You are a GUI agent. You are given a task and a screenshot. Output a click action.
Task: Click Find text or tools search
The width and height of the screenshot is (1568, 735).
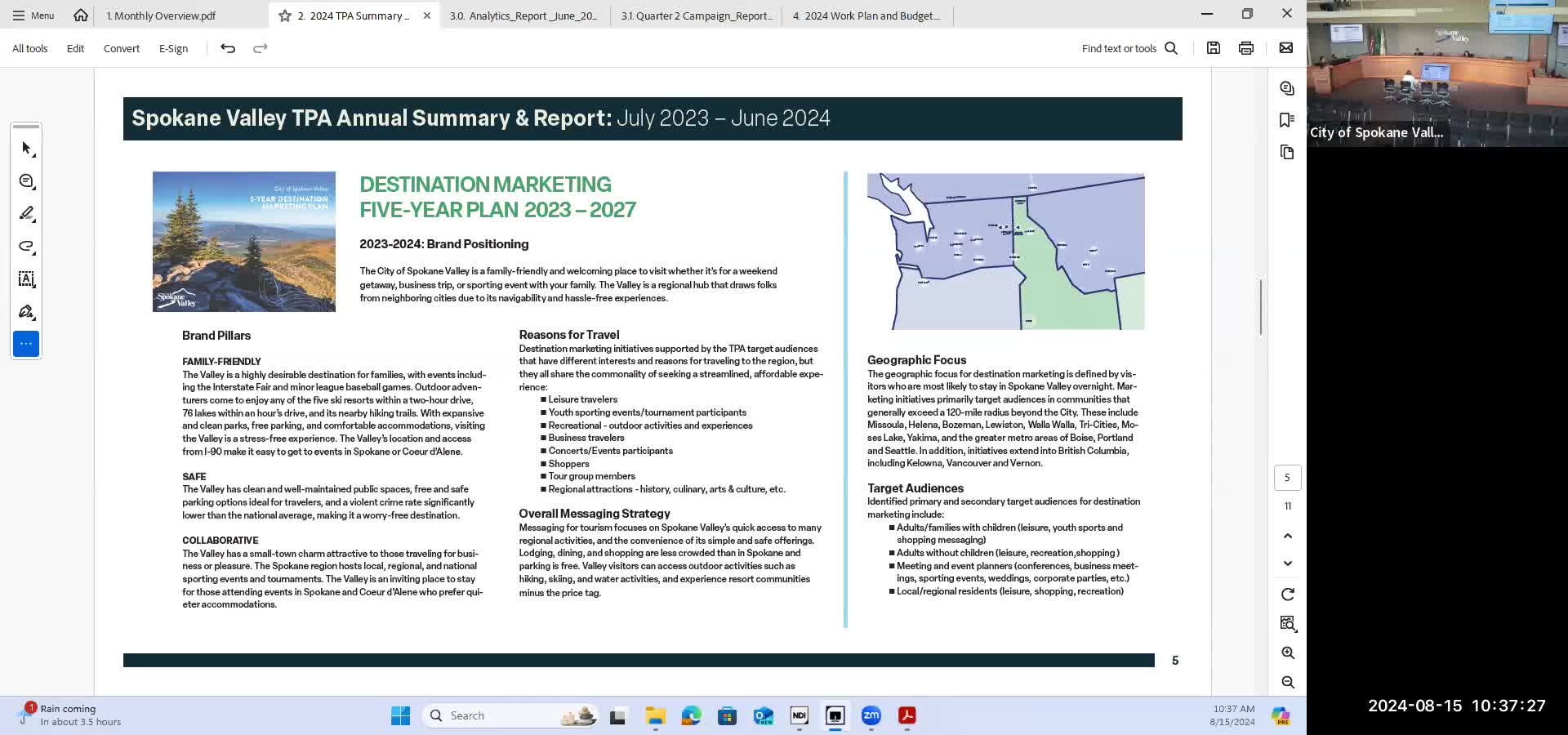point(1129,48)
